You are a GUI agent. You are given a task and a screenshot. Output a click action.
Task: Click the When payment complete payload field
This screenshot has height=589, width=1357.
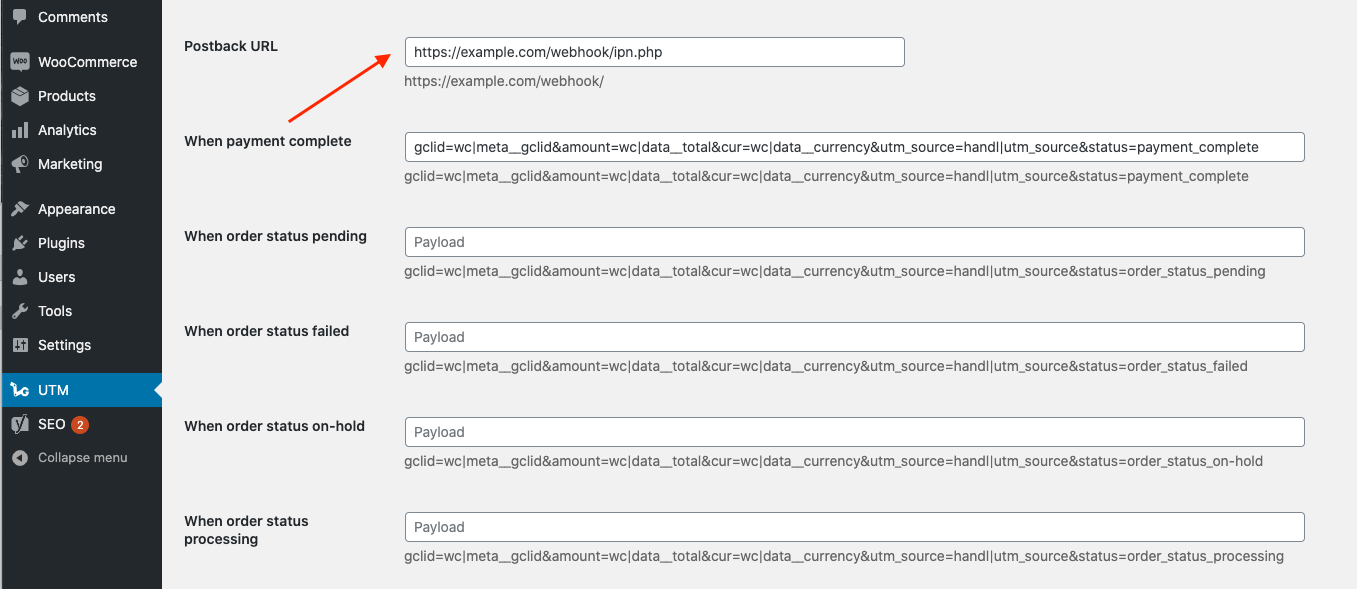coord(854,147)
